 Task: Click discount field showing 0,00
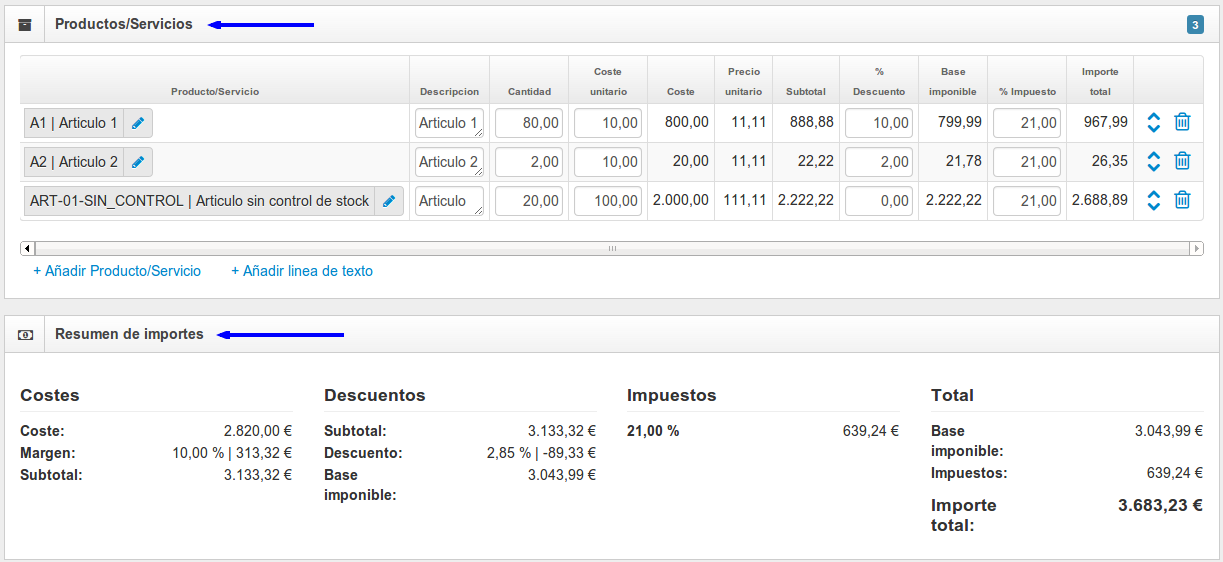click(879, 201)
